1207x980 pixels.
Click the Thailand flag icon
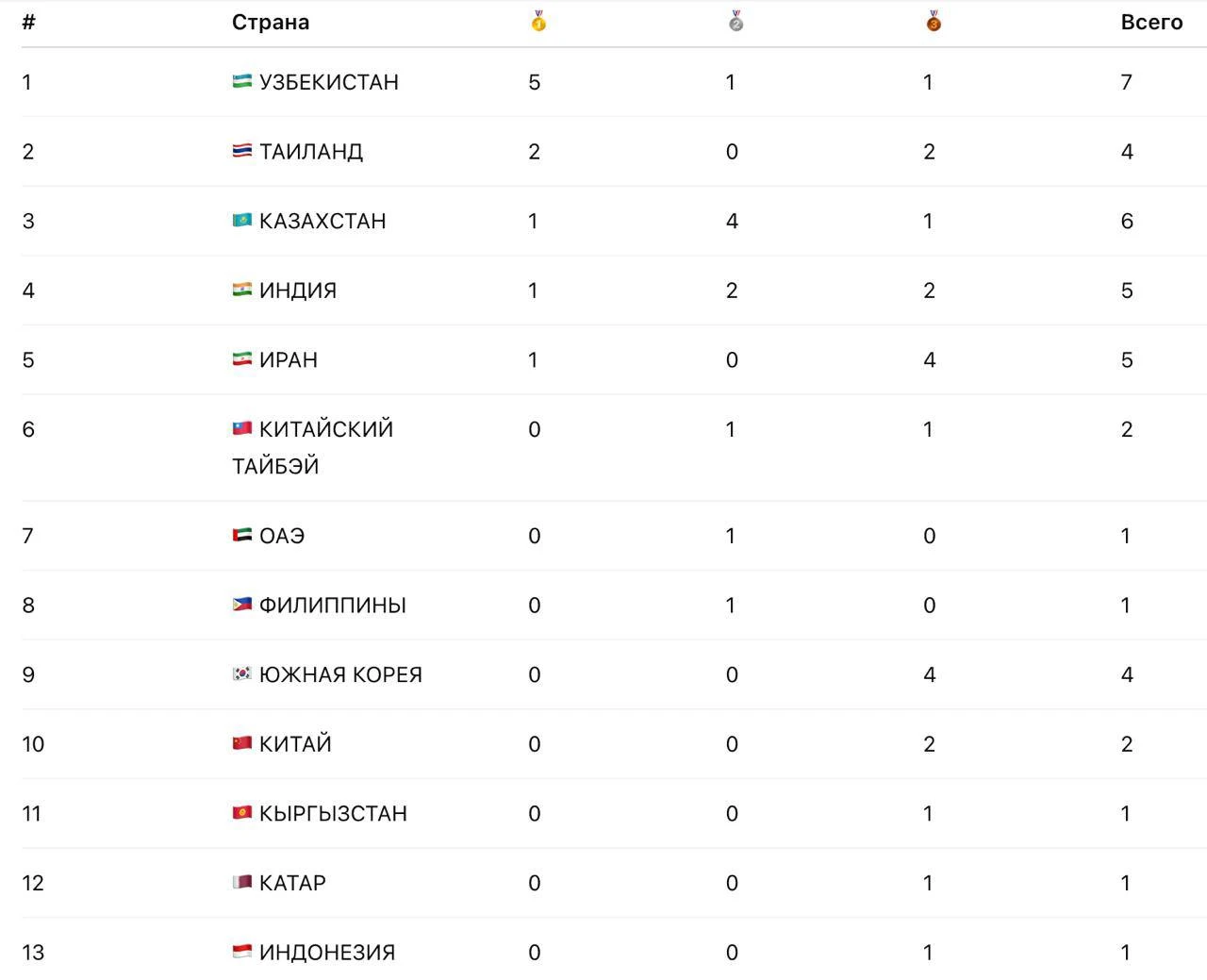click(x=242, y=151)
